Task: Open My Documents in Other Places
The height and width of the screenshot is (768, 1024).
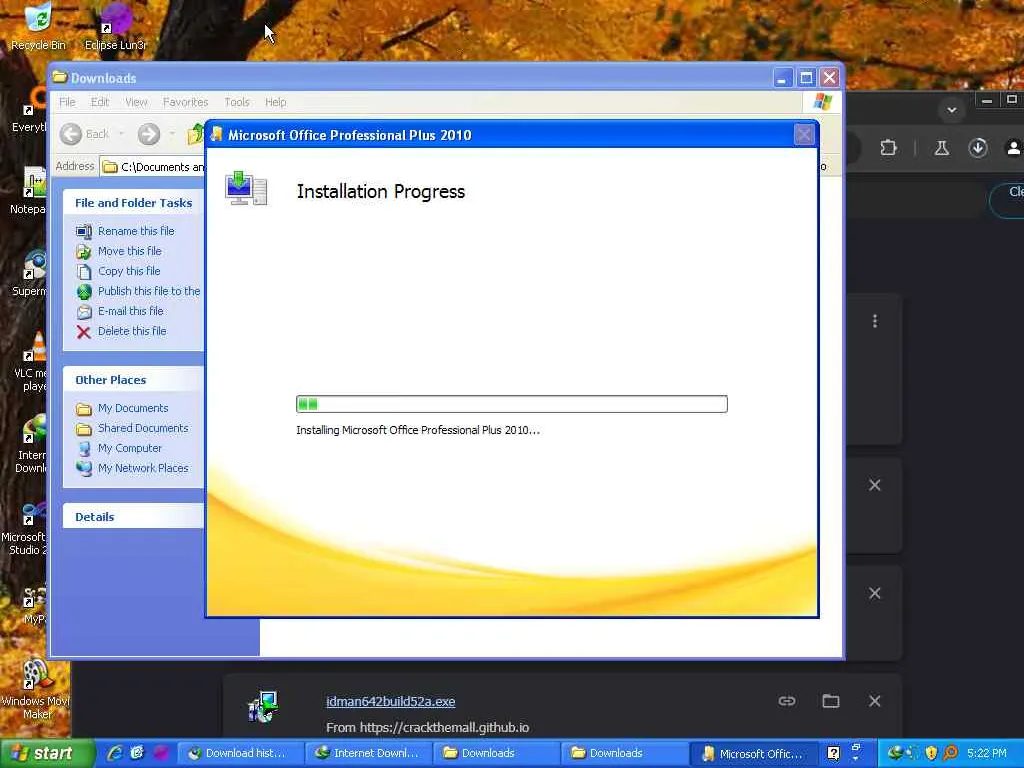Action: (133, 408)
